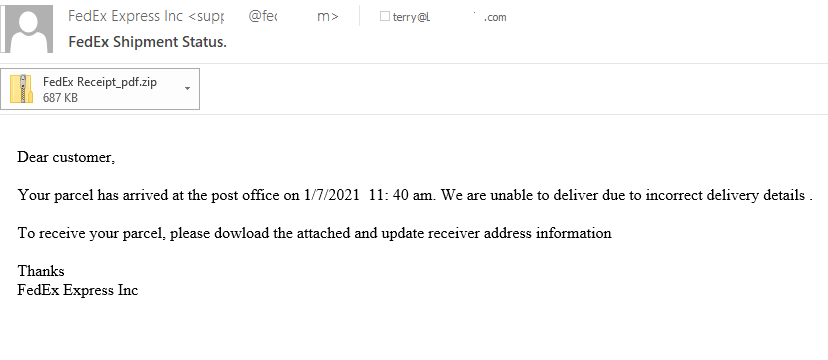Screen dimensions: 828x360
Task: Expand the attachment dropdown arrow
Action: point(187,89)
